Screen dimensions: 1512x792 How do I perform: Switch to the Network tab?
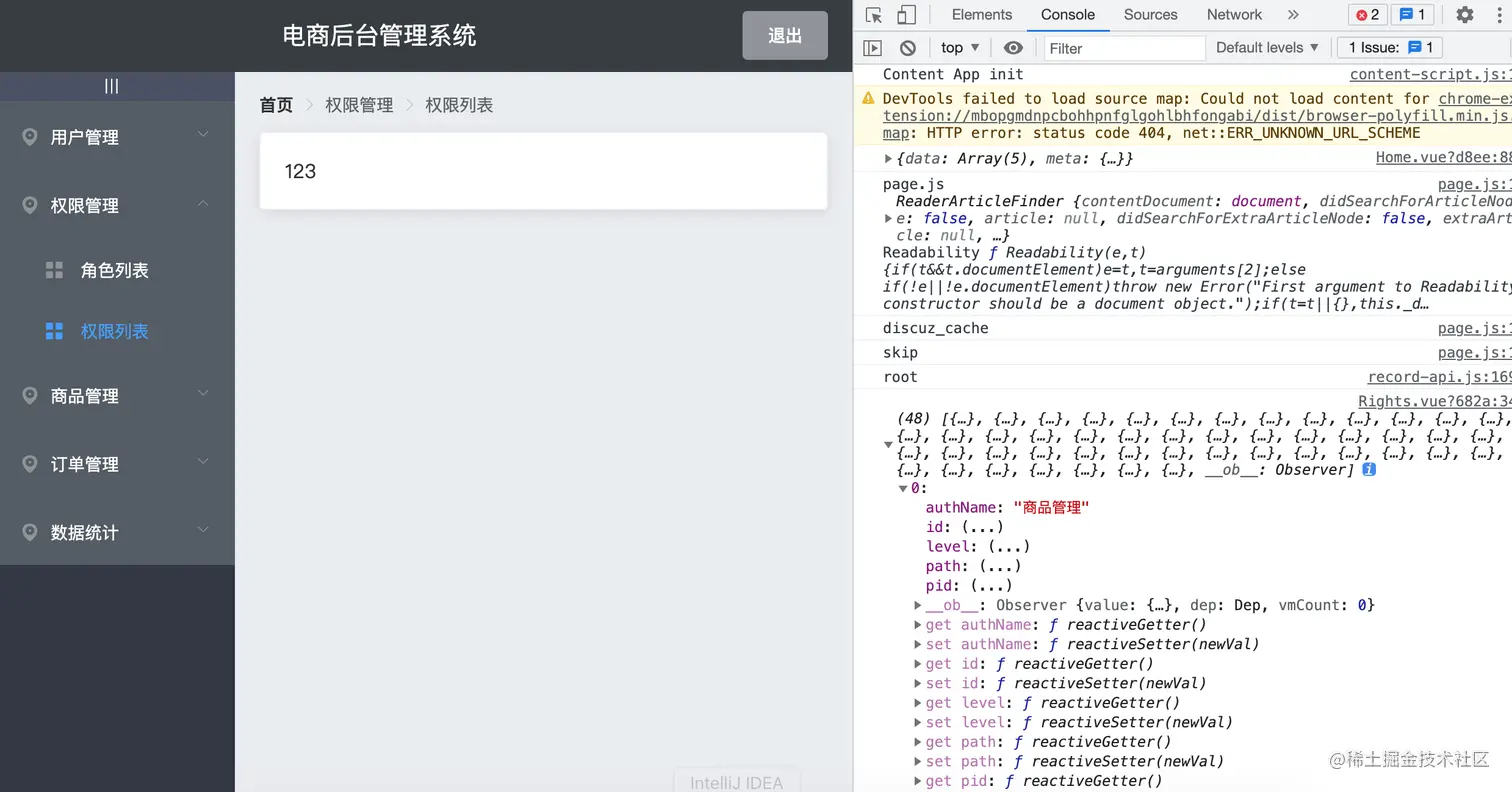1234,15
